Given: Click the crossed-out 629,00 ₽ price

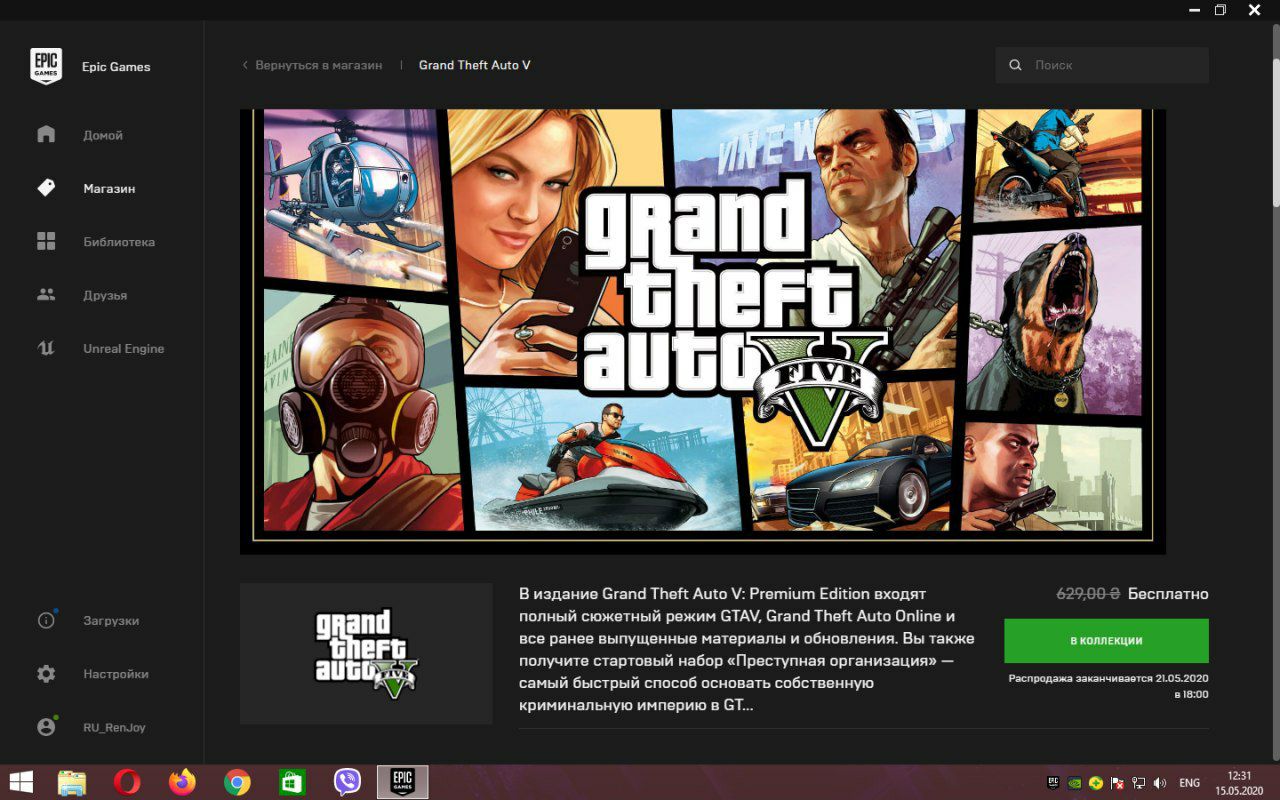Looking at the screenshot, I should coord(1088,594).
